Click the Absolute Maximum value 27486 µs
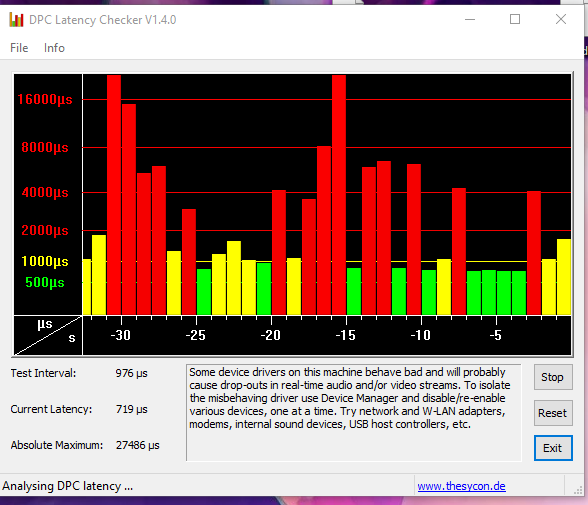Viewport: 588px width, 505px height. click(x=137, y=445)
